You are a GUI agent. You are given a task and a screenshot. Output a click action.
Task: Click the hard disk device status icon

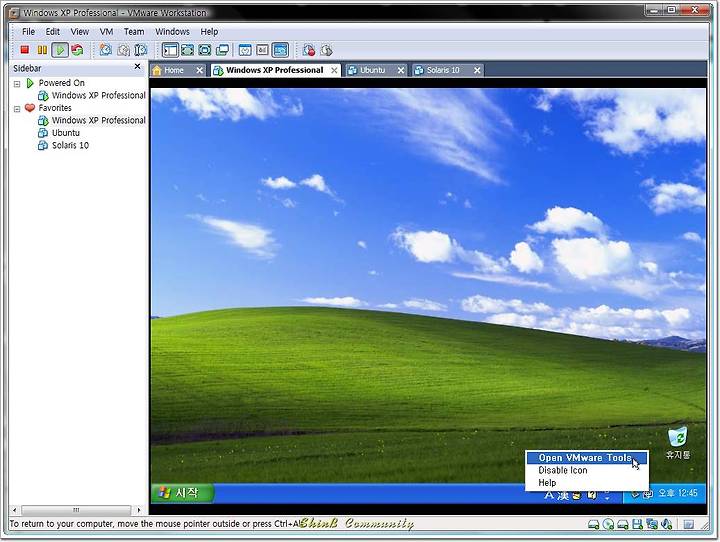point(594,524)
